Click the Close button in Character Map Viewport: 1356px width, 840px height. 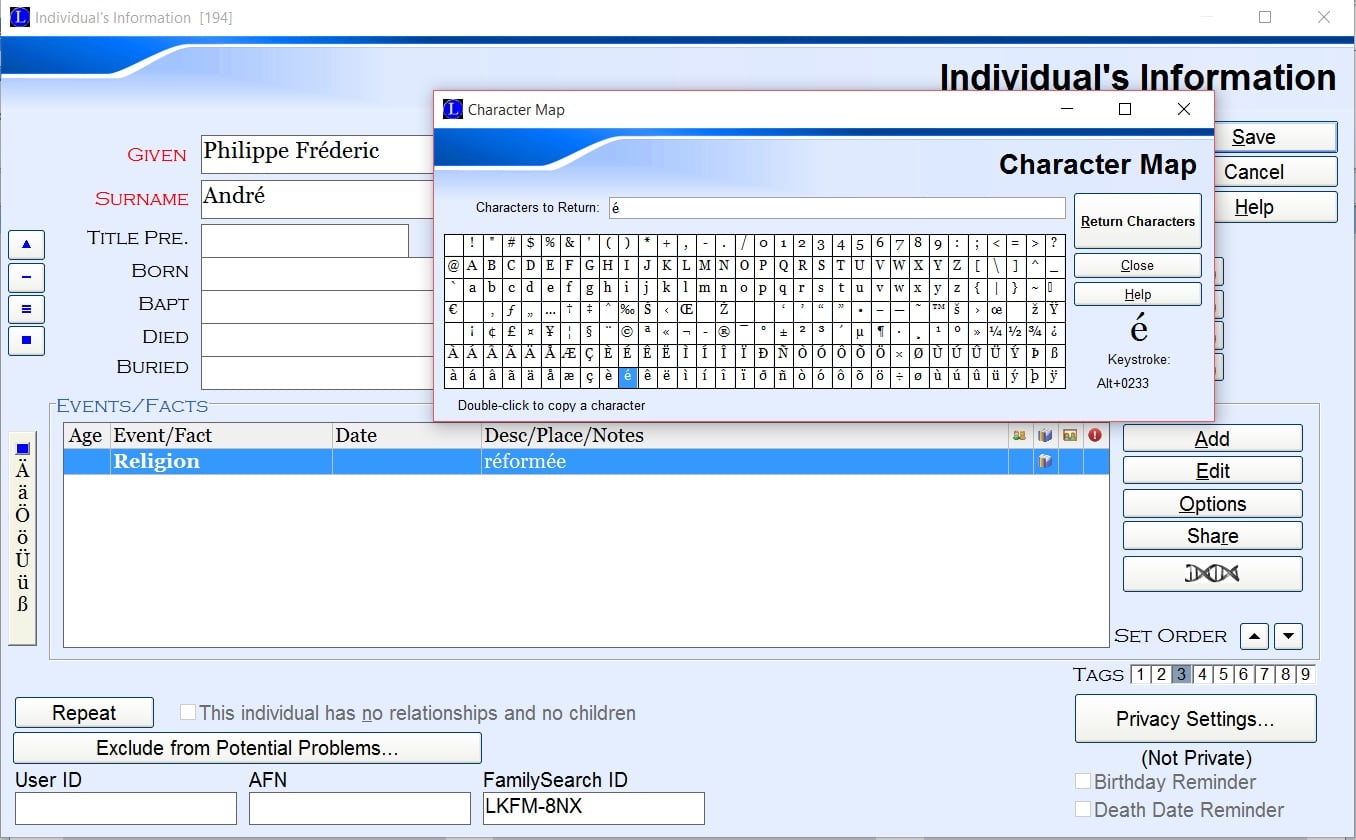[1138, 265]
